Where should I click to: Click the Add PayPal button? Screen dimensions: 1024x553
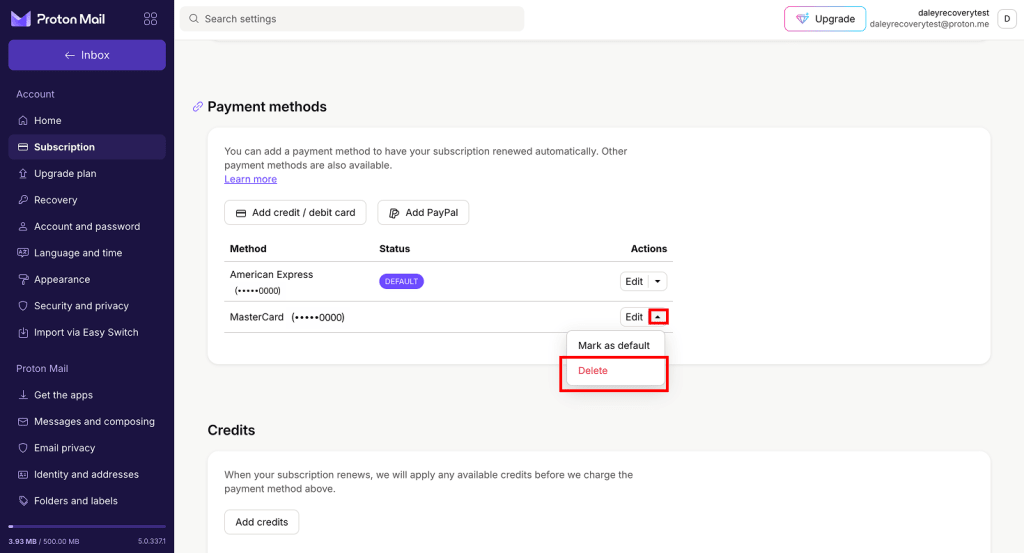423,212
